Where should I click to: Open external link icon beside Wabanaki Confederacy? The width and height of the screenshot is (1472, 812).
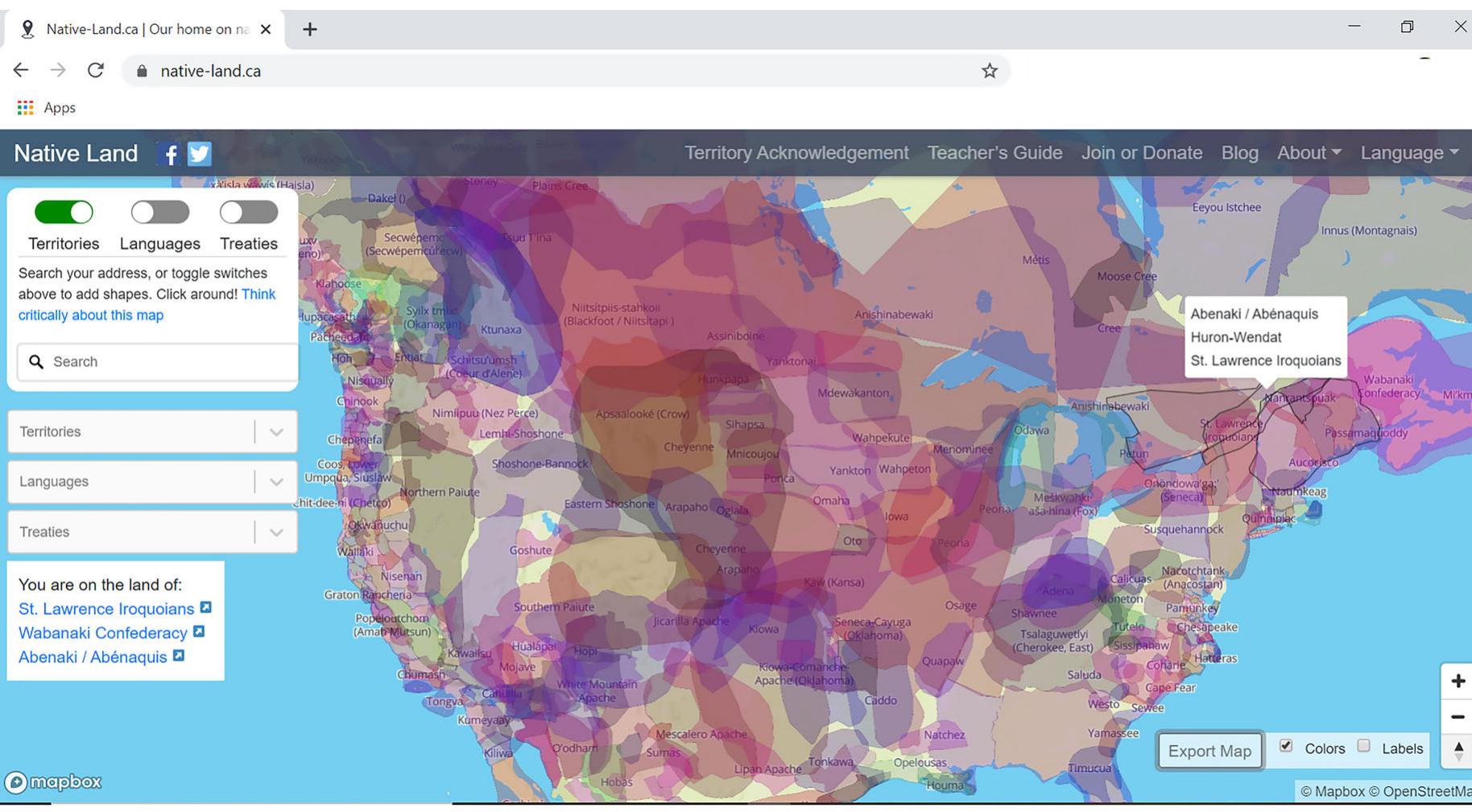coord(198,632)
